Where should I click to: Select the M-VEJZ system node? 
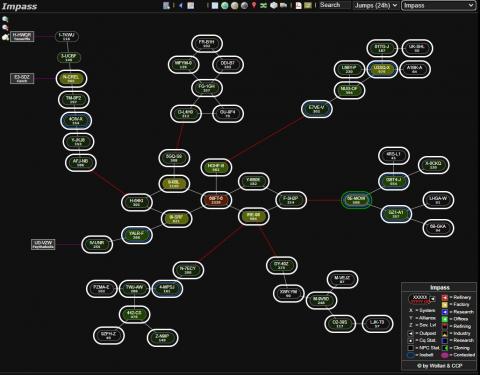342,279
